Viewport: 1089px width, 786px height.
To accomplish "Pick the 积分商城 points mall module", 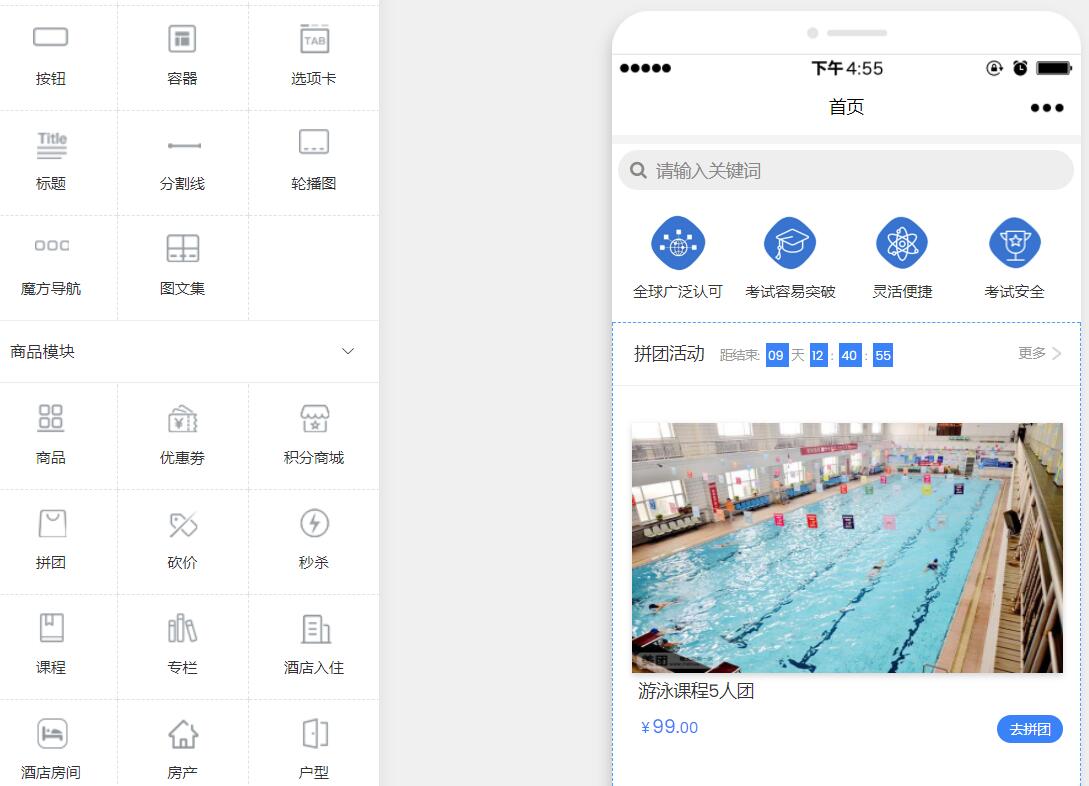I will click(x=314, y=435).
